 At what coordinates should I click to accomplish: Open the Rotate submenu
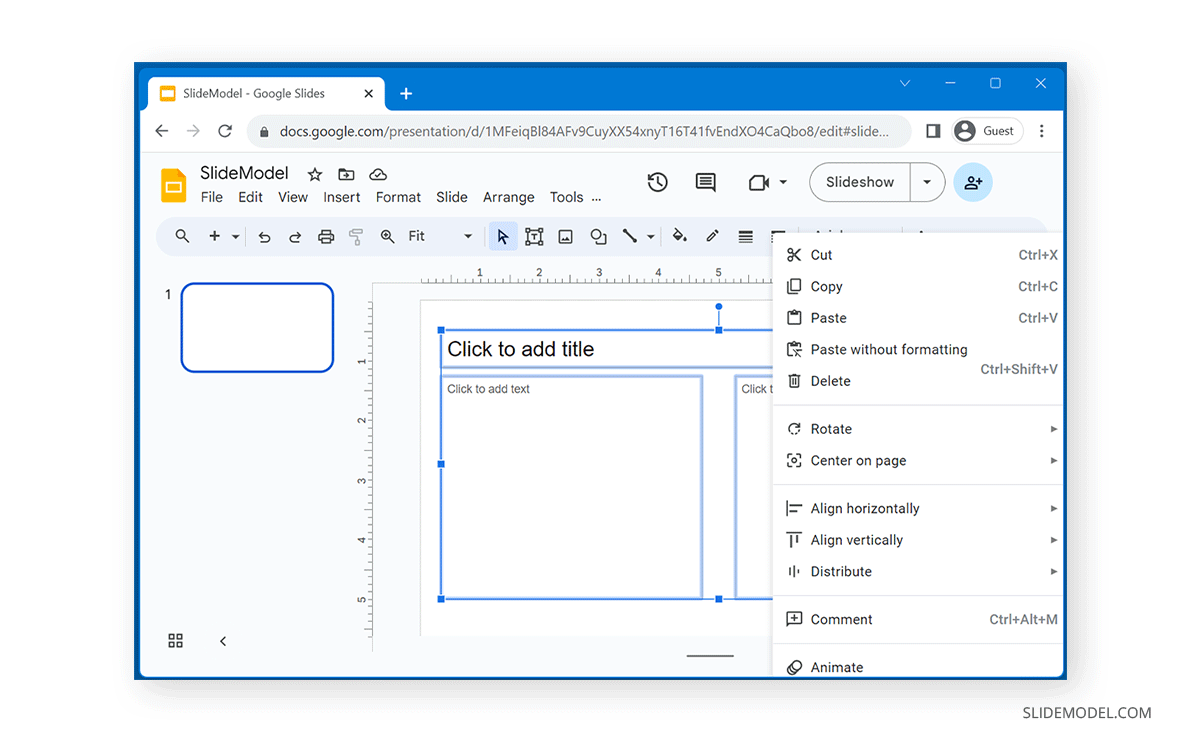coord(830,428)
